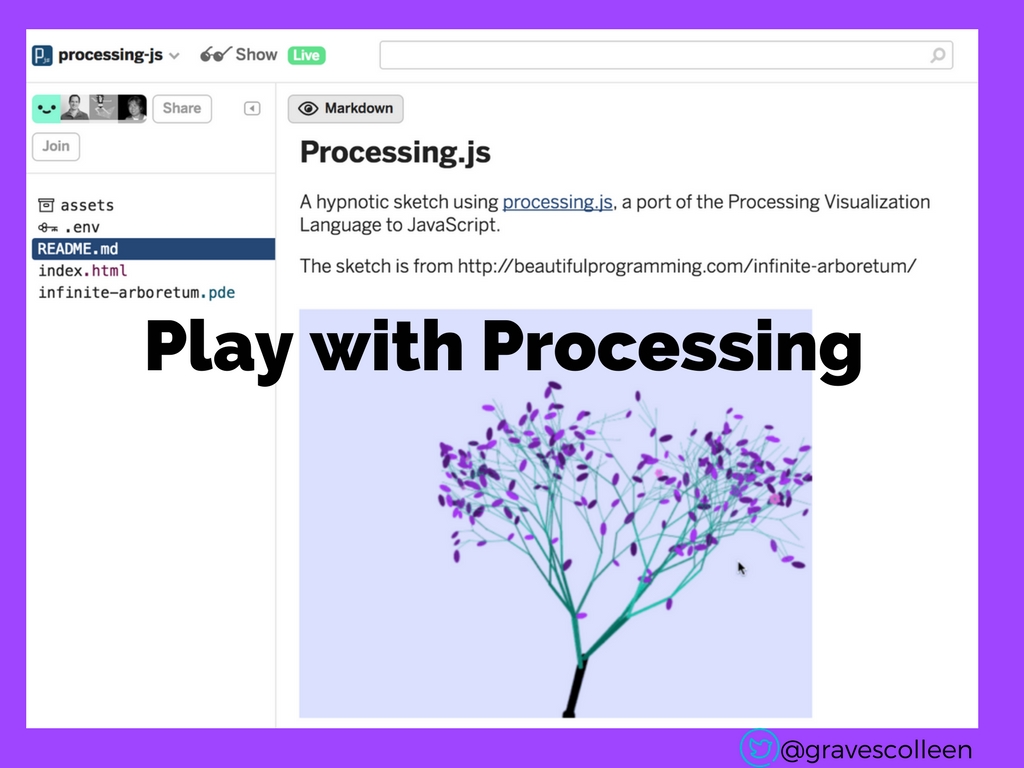Open the assets folder in file list
Image resolution: width=1024 pixels, height=768 pixels.
(x=86, y=205)
